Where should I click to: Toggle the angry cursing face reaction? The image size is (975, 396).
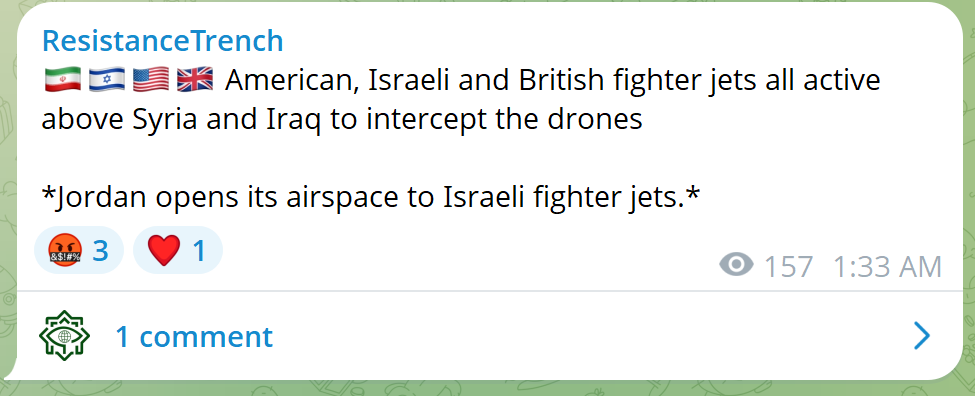coord(79,251)
